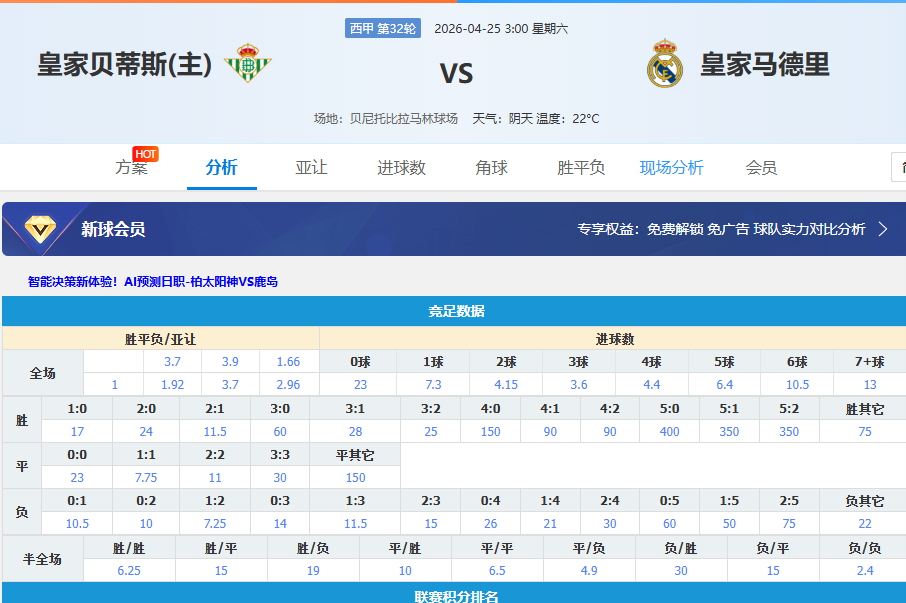Open the AI预测 promo link
The width and height of the screenshot is (906, 603).
coord(153,282)
